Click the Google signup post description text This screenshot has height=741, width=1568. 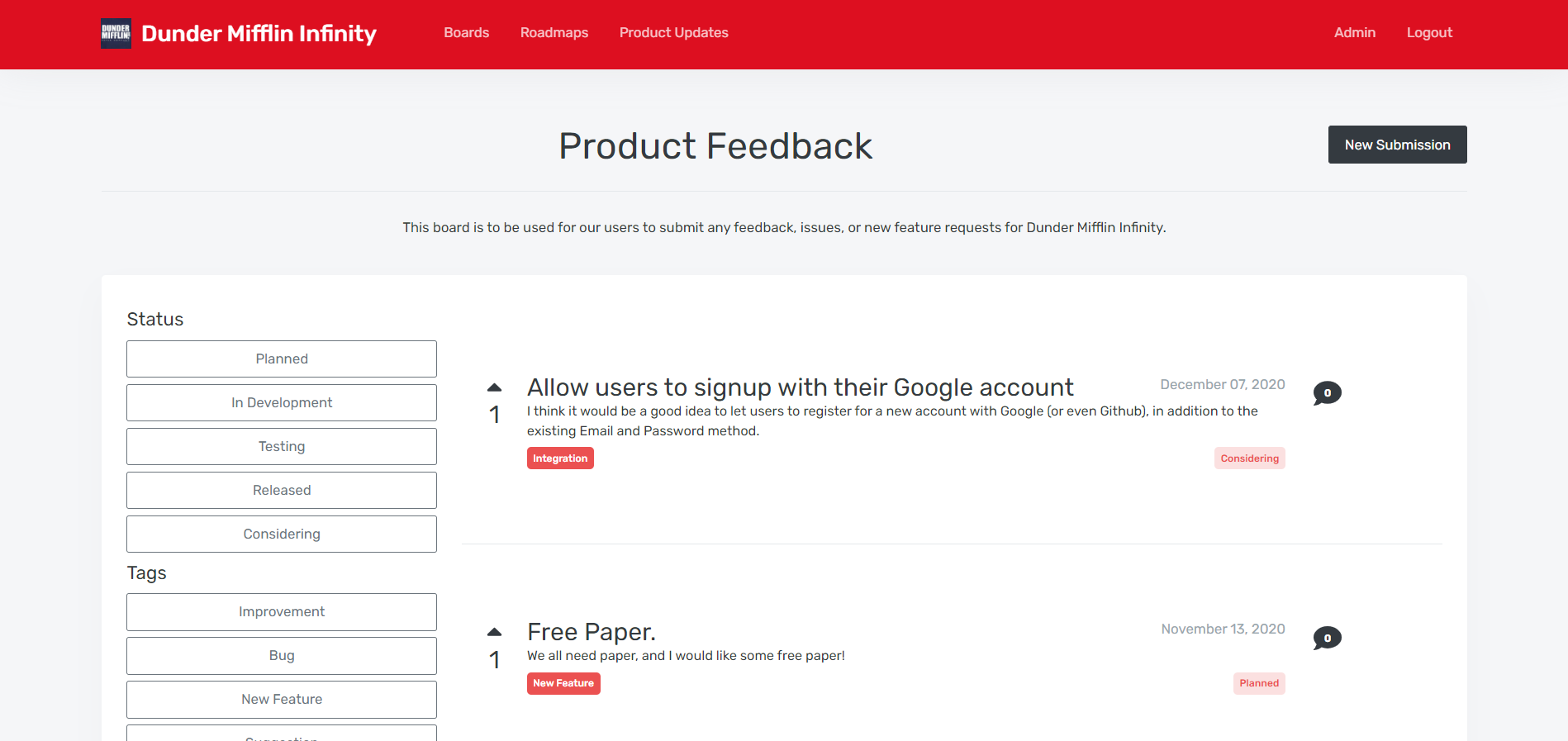892,420
